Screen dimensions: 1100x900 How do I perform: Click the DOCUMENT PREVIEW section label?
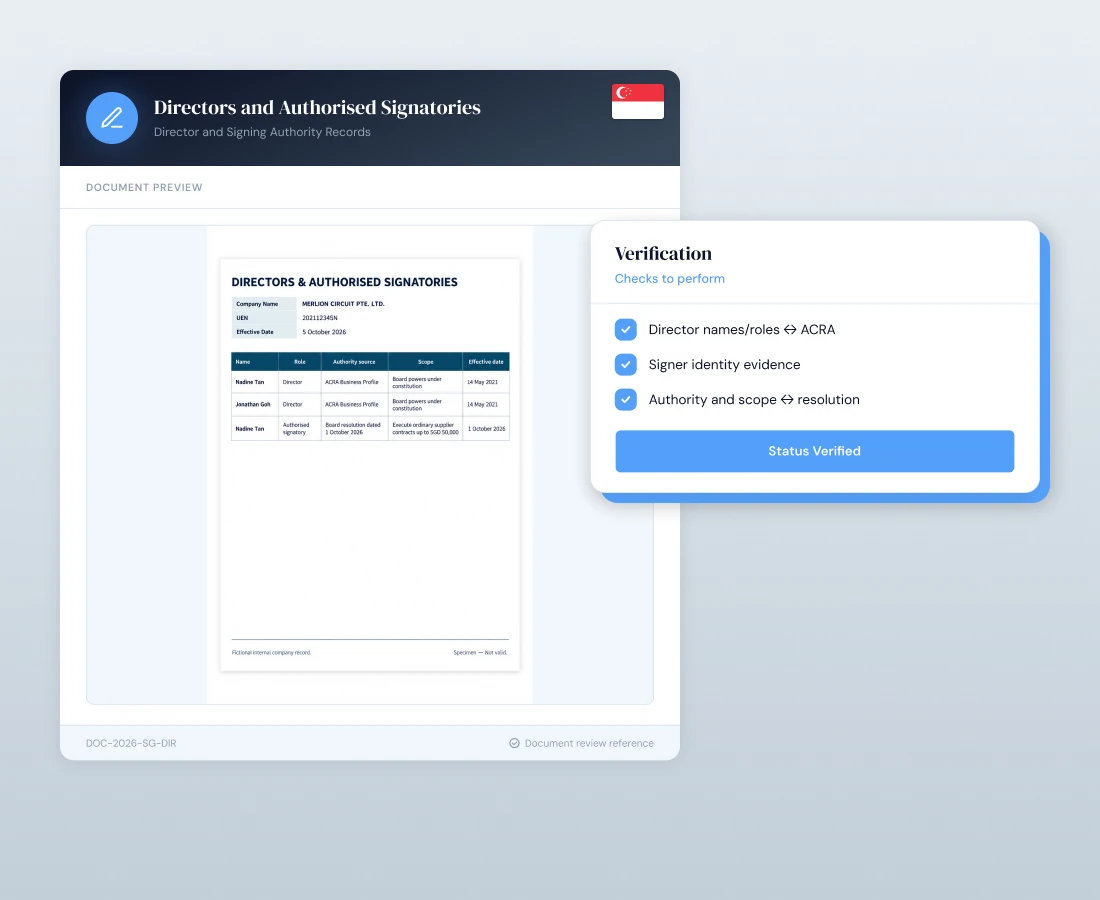pyautogui.click(x=144, y=187)
